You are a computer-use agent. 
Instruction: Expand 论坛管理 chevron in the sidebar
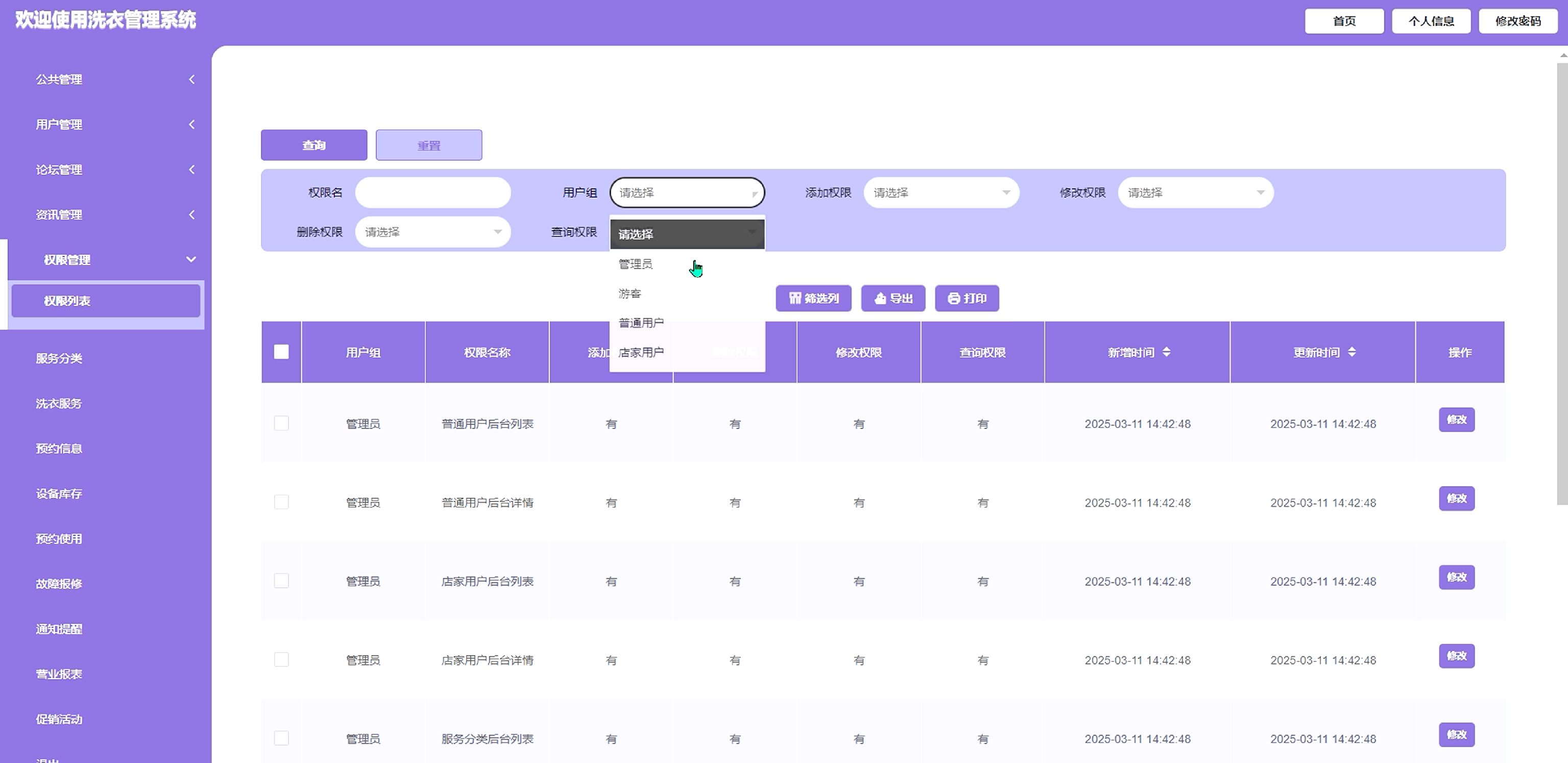click(192, 169)
